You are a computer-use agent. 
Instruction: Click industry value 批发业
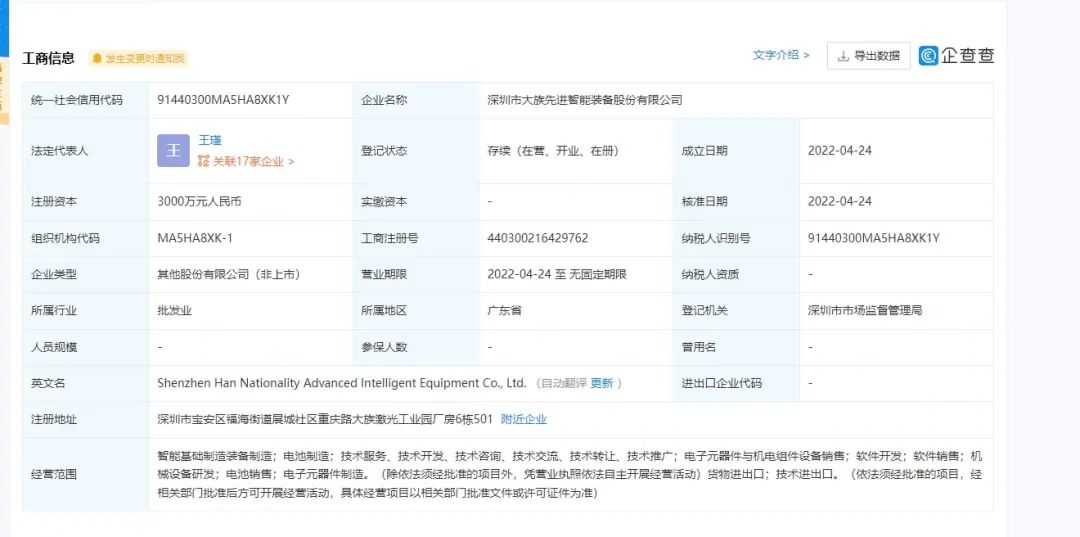[175, 310]
